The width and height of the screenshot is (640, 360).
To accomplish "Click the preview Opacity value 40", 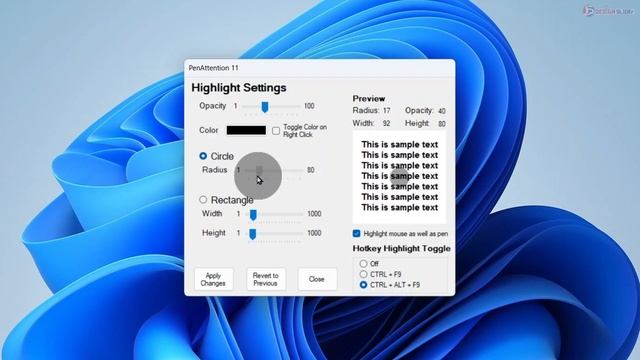I will coord(442,111).
